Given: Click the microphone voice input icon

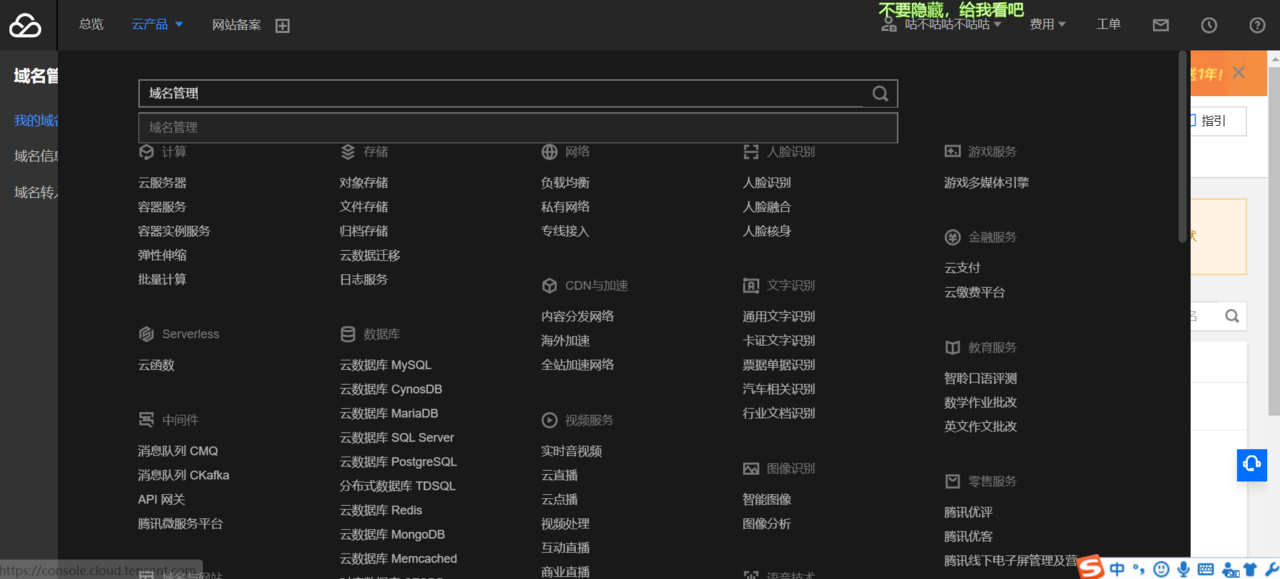Looking at the screenshot, I should (1183, 569).
